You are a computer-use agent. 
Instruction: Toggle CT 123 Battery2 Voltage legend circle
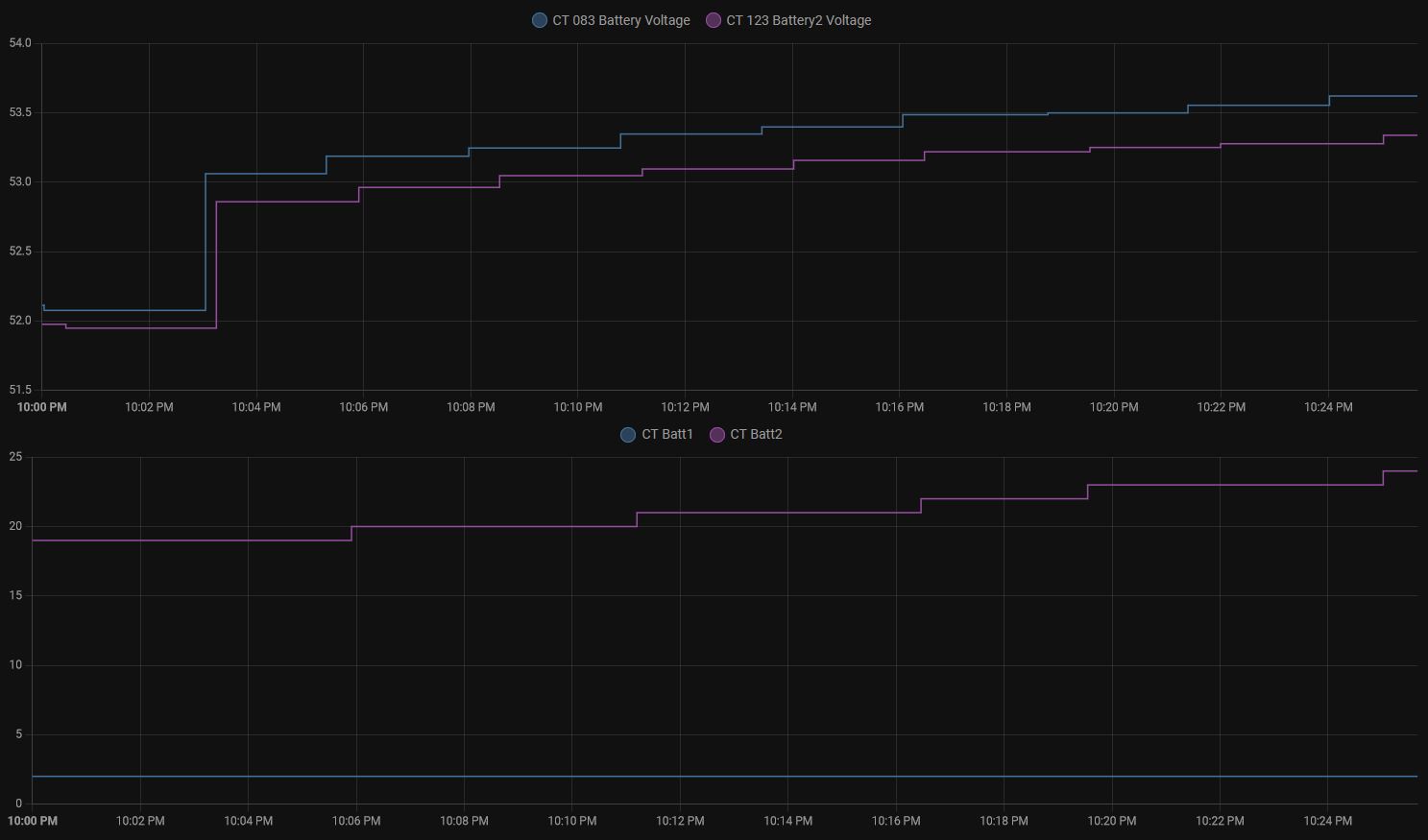tap(714, 20)
